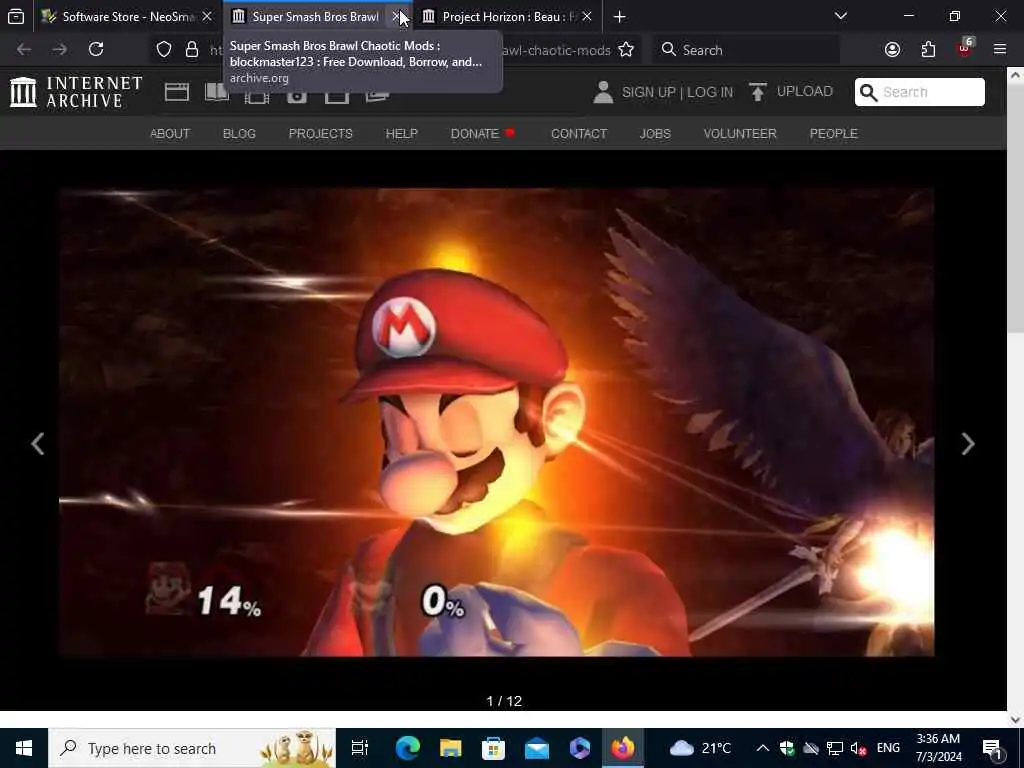Open the HELP page

point(402,133)
